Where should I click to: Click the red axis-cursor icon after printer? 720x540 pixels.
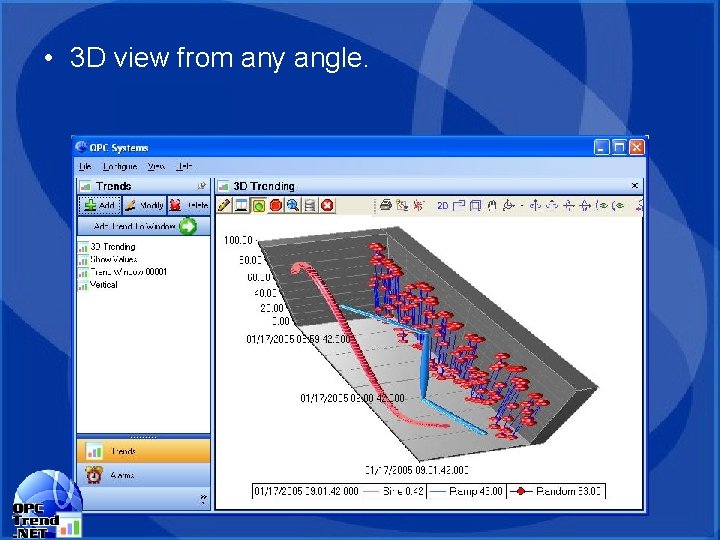tap(418, 205)
